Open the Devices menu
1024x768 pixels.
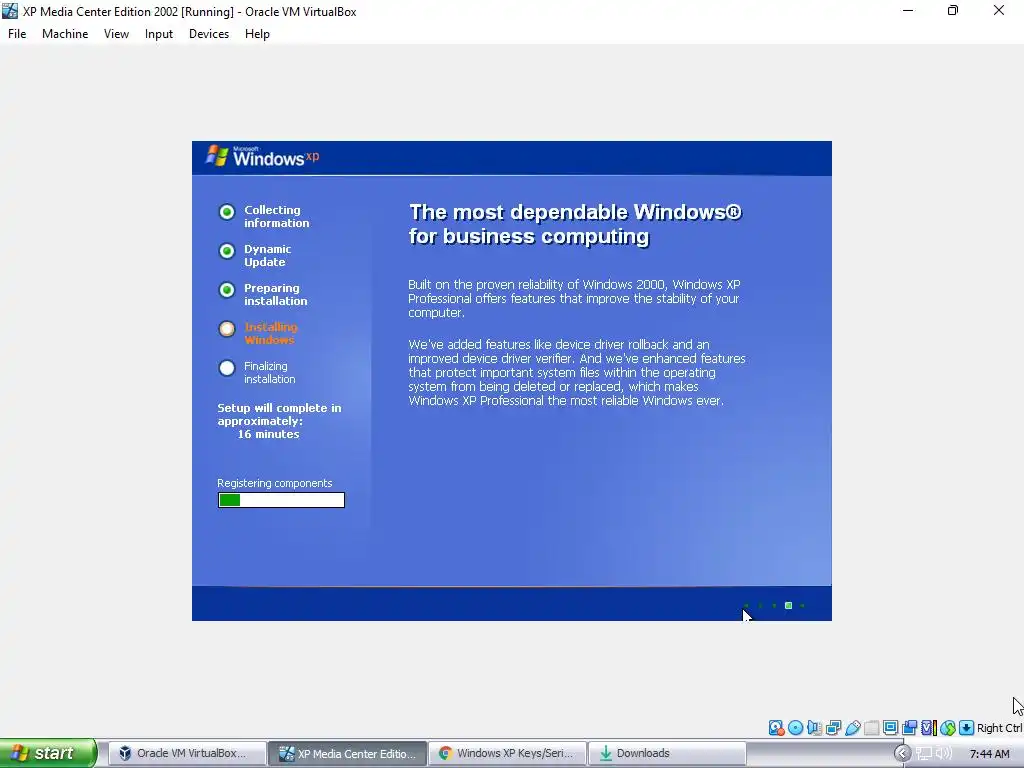point(209,34)
